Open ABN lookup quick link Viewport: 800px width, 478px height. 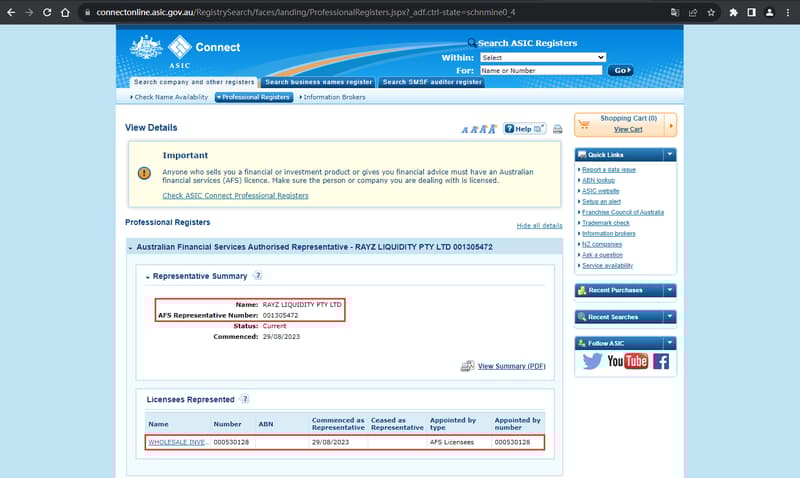point(598,180)
